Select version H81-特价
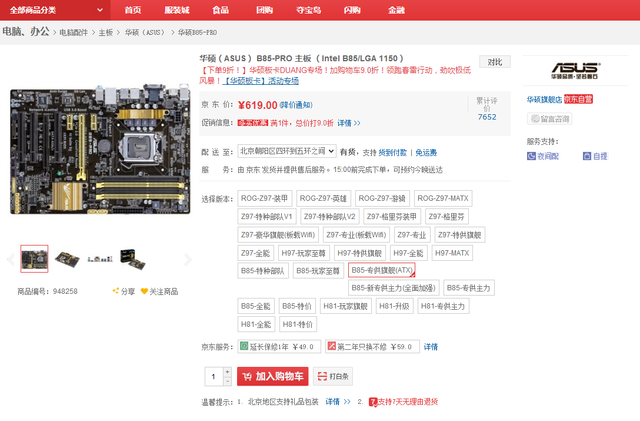Viewport: 640px width, 421px height. 298,324
